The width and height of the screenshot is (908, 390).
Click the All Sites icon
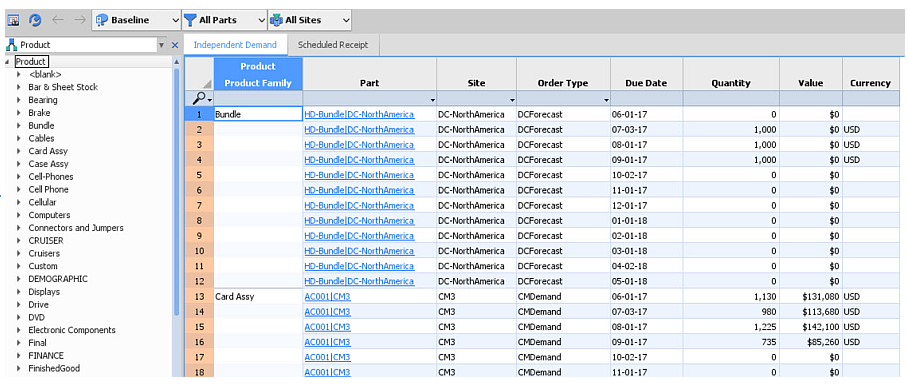(x=276, y=20)
